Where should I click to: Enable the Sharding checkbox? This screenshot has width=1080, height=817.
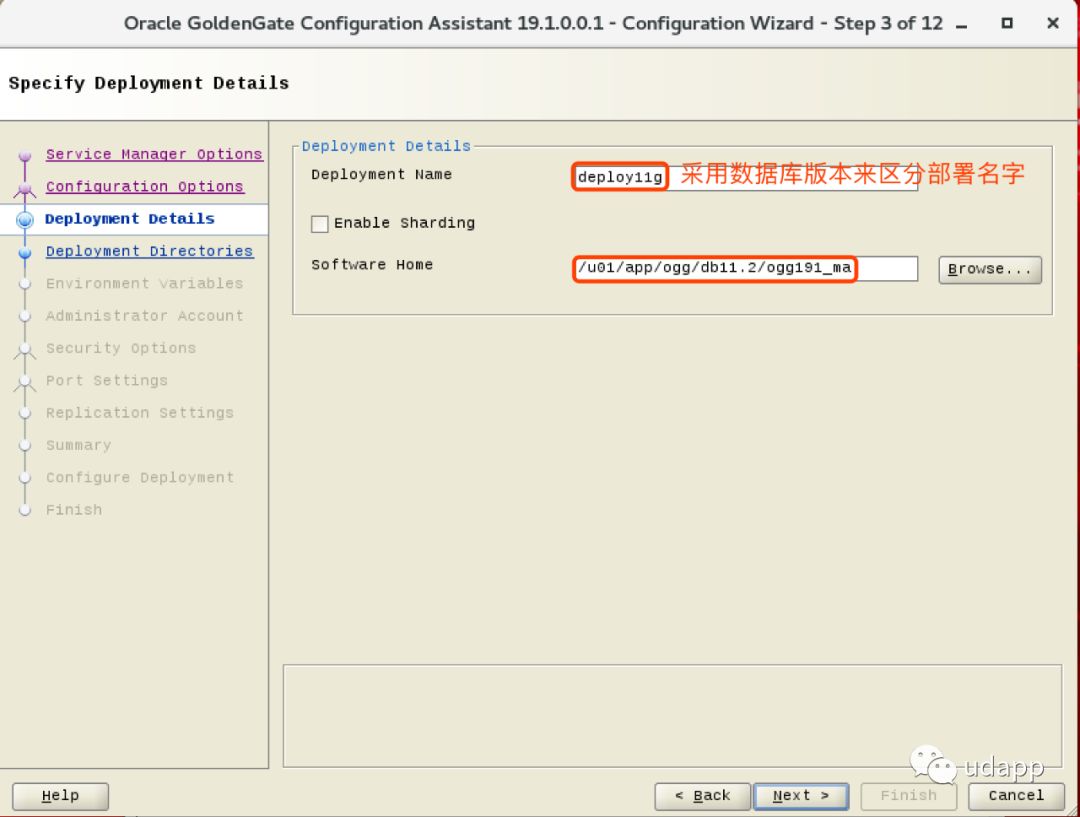320,224
